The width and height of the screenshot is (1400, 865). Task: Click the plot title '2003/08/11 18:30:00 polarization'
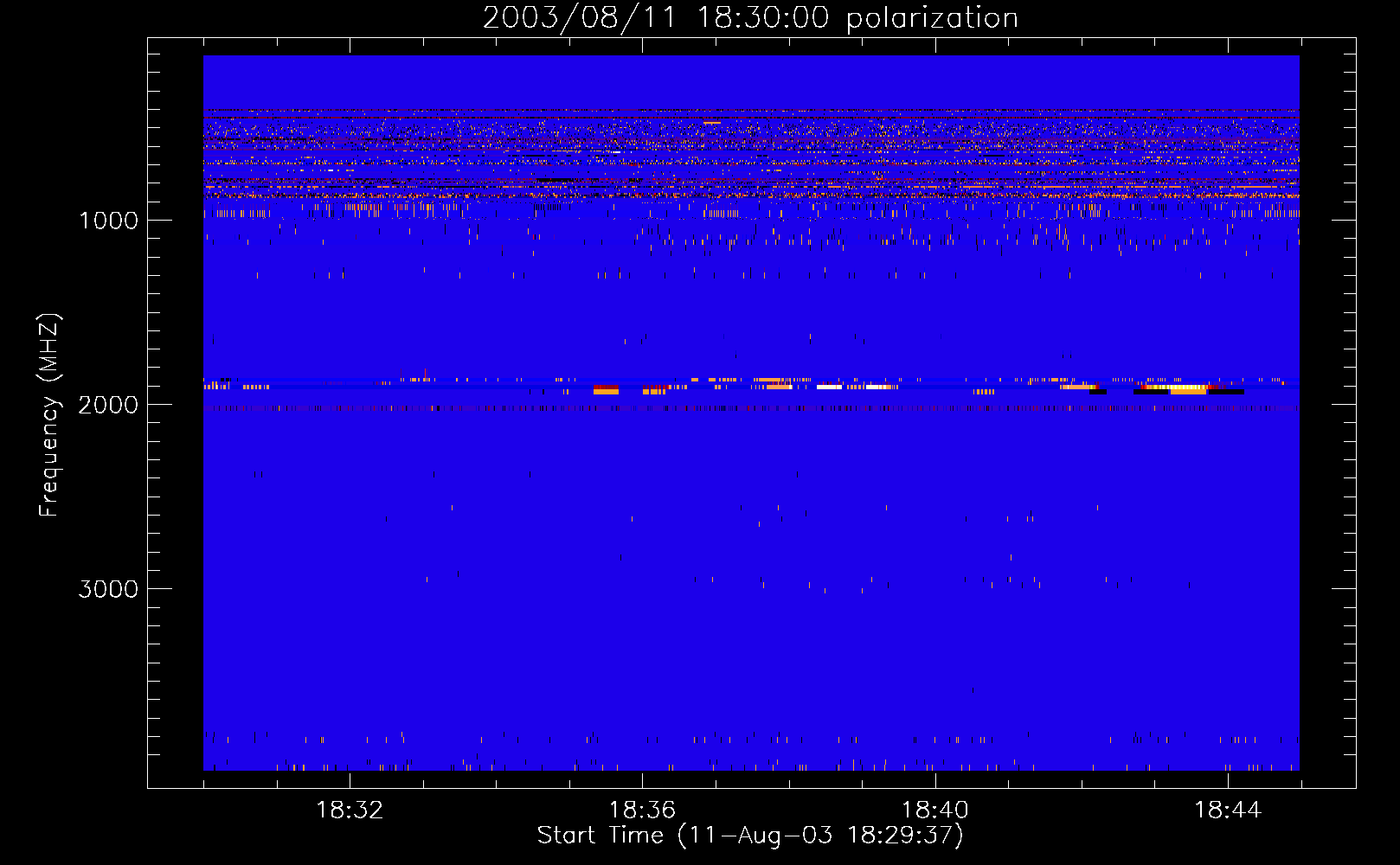pos(750,17)
